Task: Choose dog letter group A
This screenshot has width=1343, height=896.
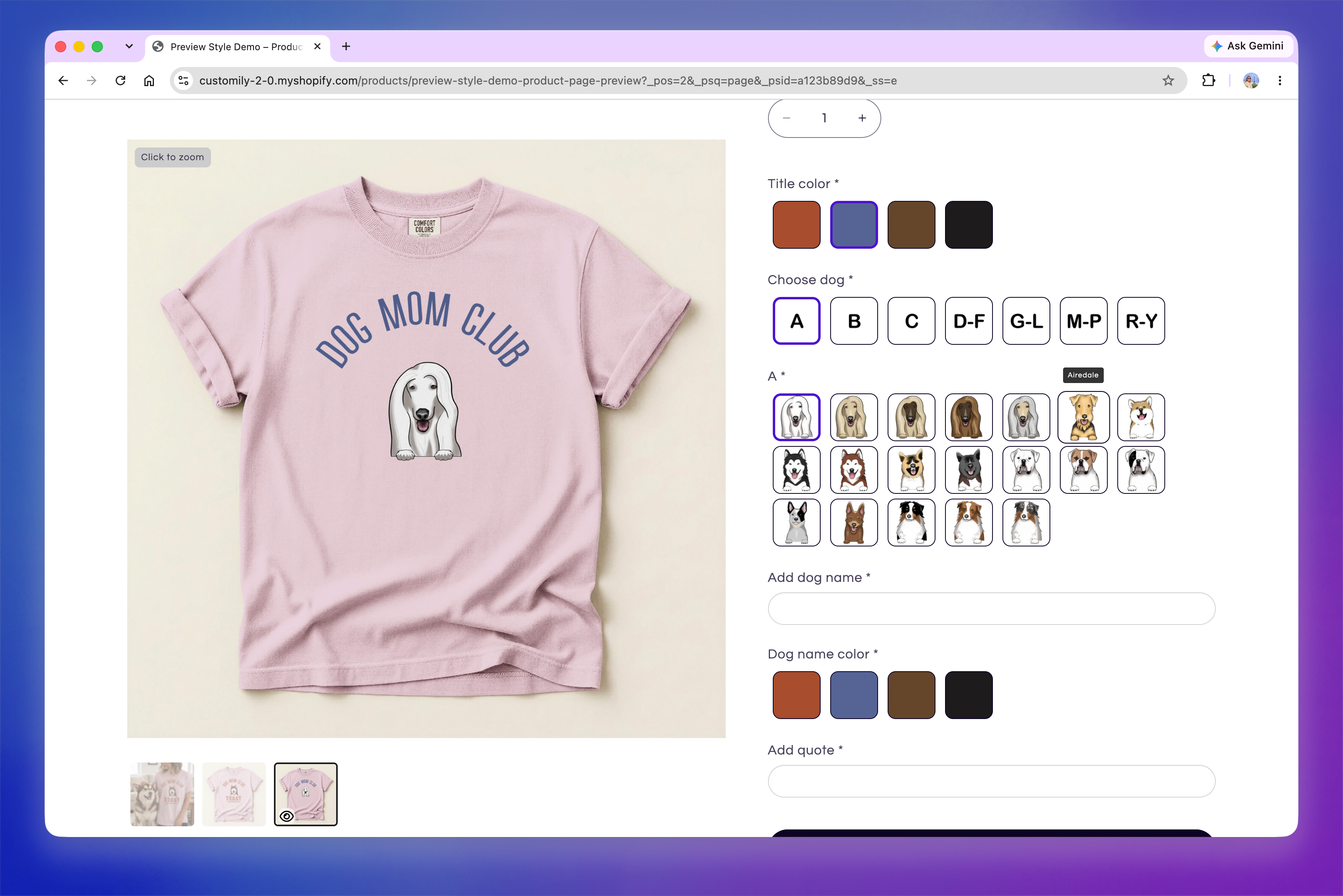Action: pyautogui.click(x=796, y=320)
